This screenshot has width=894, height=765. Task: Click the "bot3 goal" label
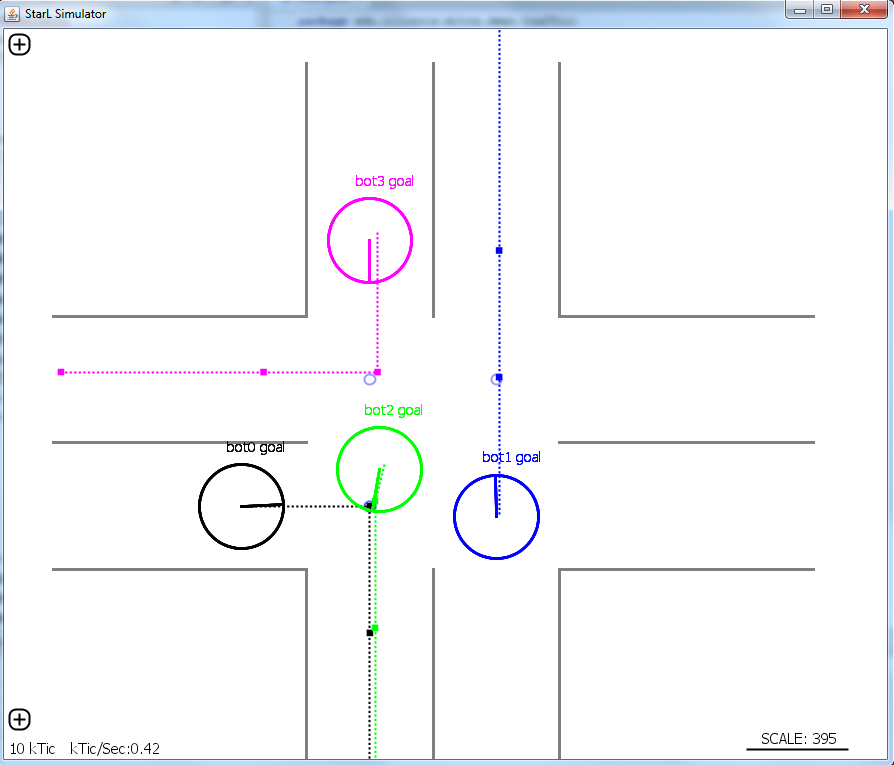(x=384, y=181)
